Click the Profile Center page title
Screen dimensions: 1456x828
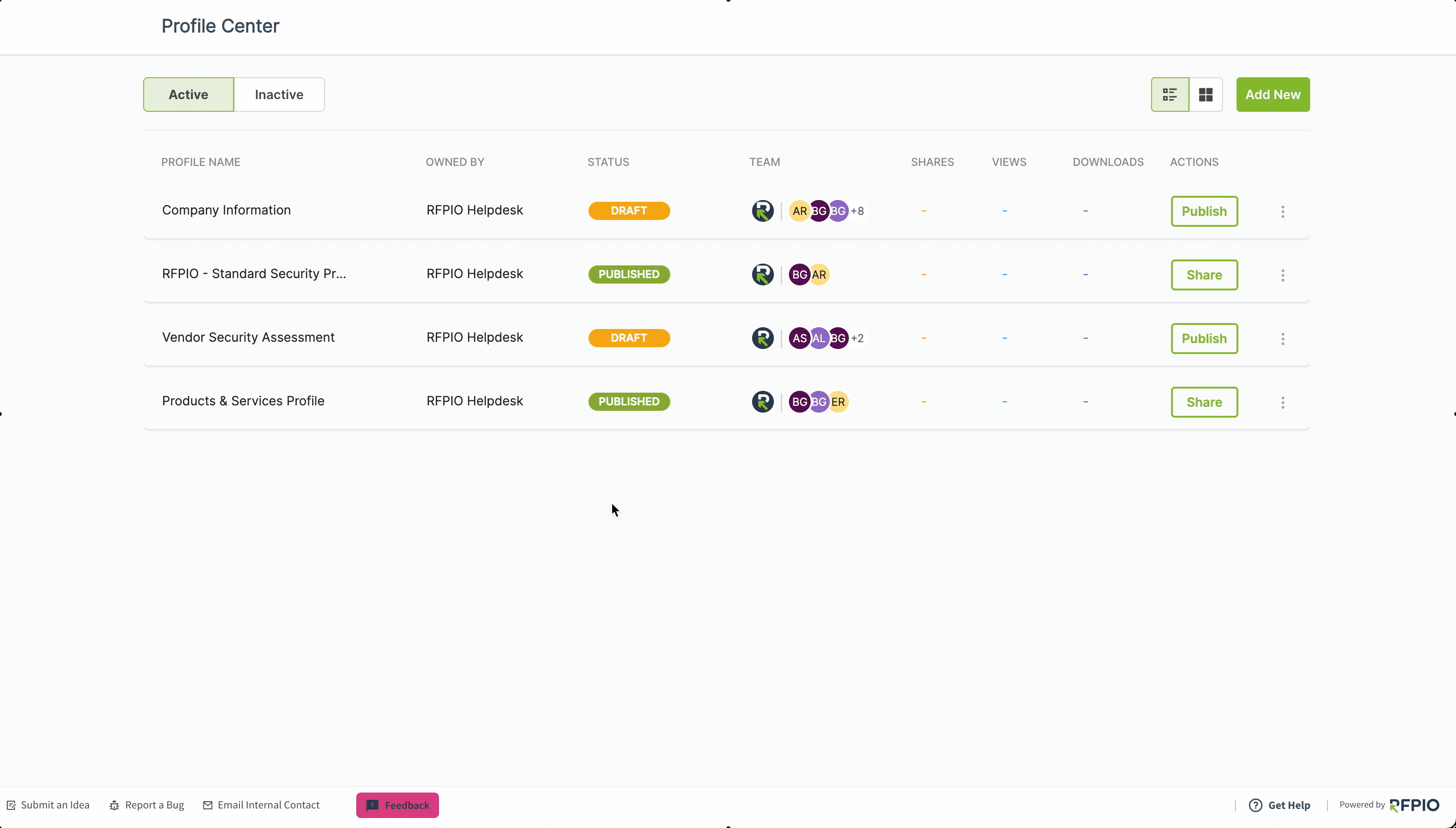coord(220,26)
